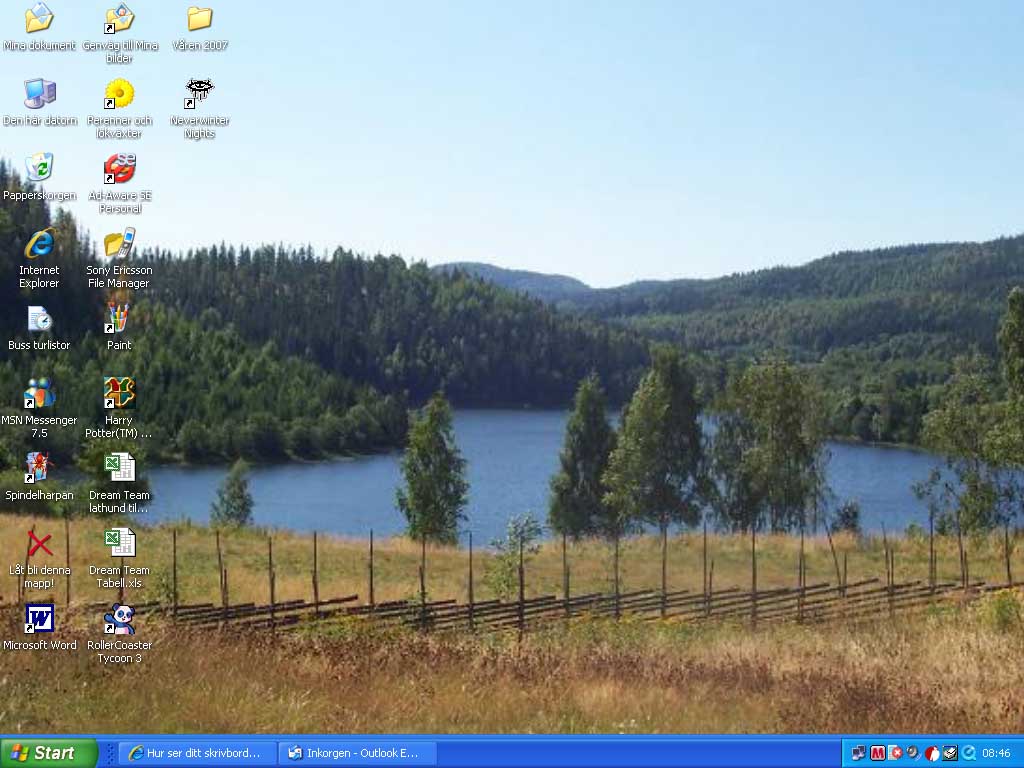Select the Våren 2007 folder

click(x=199, y=18)
